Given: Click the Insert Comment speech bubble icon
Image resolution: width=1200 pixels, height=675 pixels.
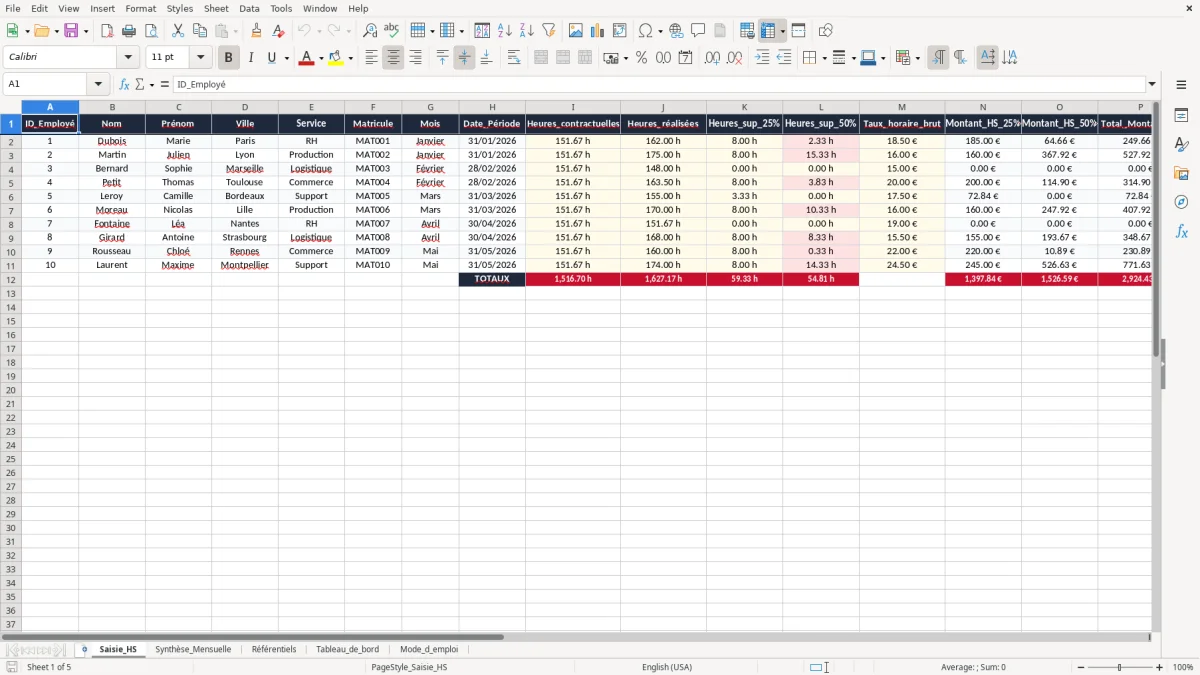Looking at the screenshot, I should click(x=698, y=31).
